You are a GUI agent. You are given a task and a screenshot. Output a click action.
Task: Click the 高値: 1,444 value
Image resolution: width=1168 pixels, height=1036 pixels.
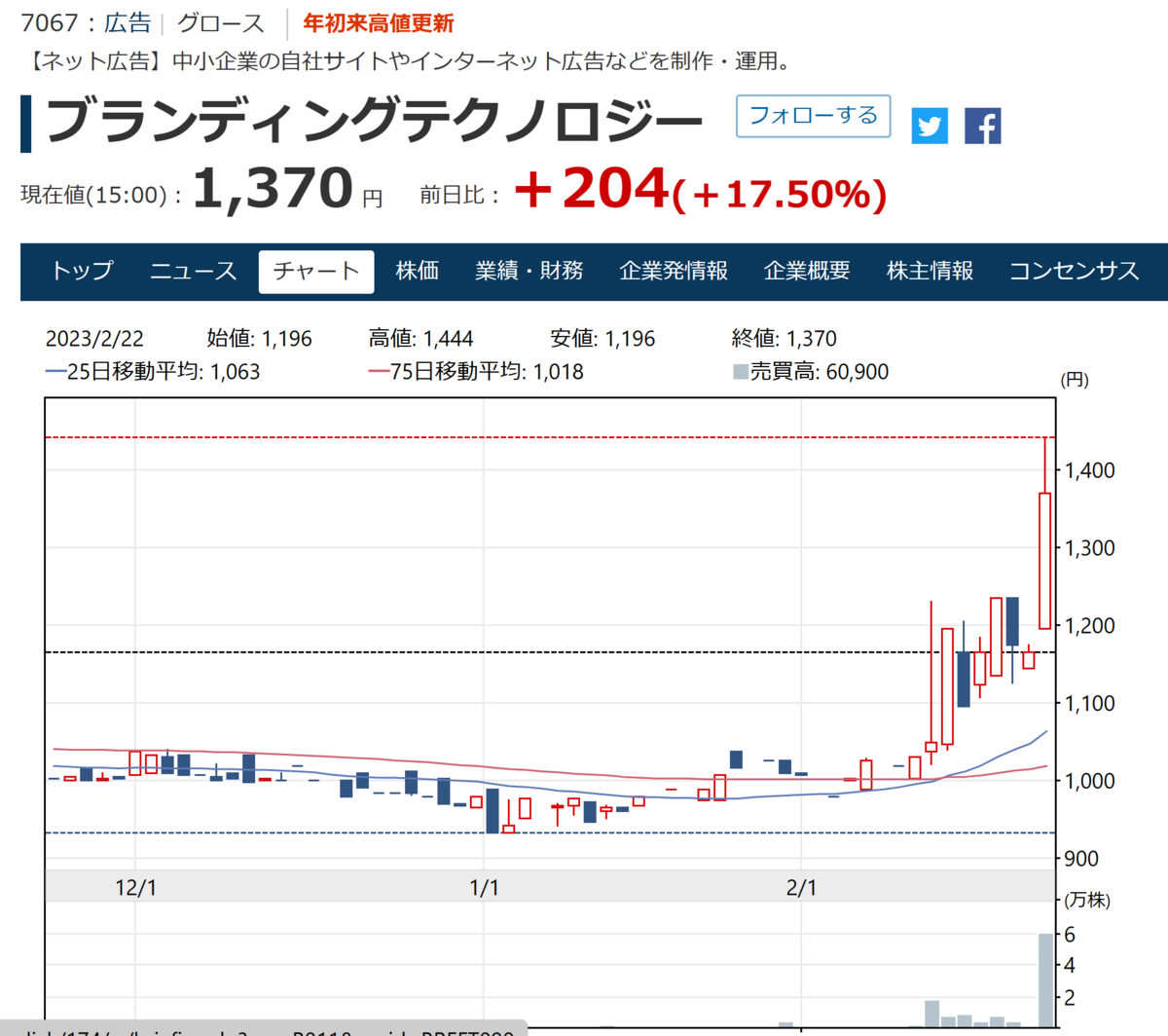[x=420, y=339]
